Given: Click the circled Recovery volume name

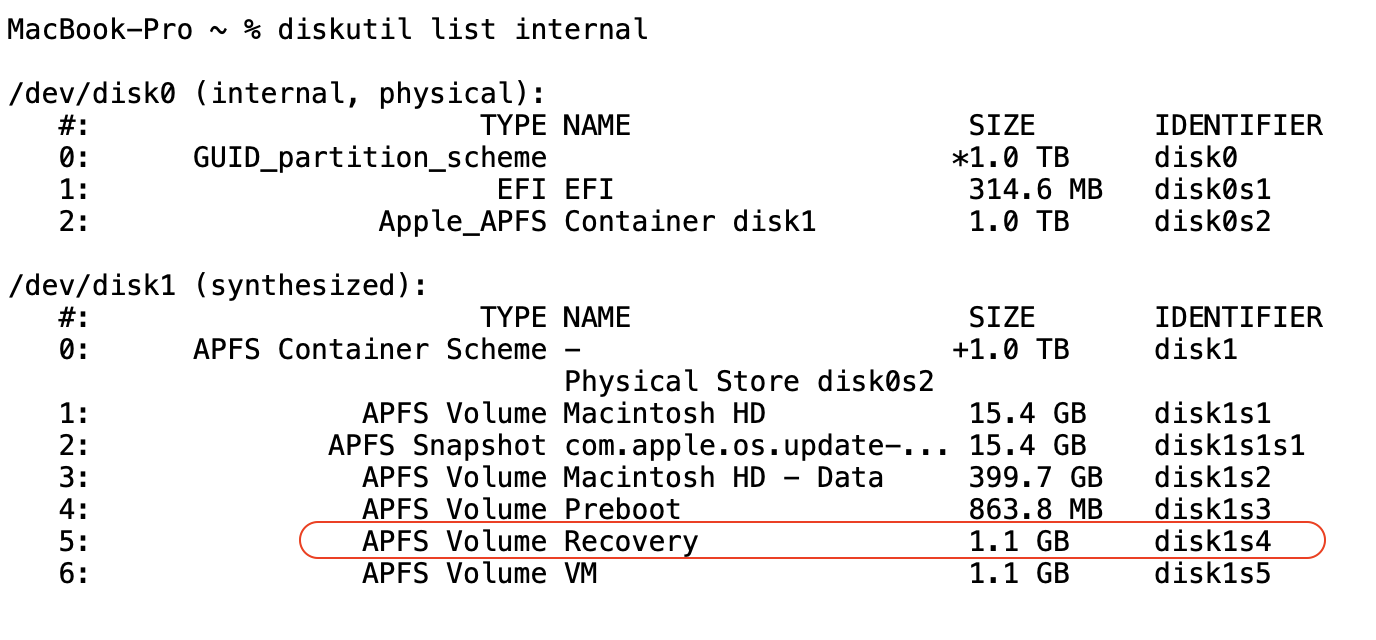Looking at the screenshot, I should [631, 542].
